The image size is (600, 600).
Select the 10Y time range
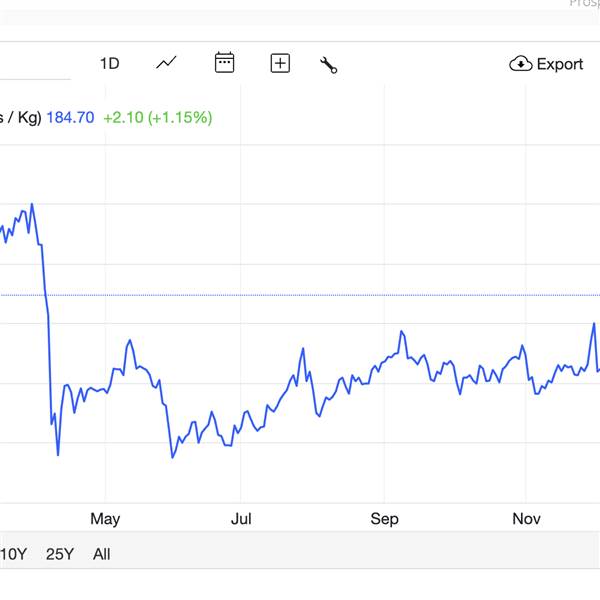pyautogui.click(x=14, y=554)
